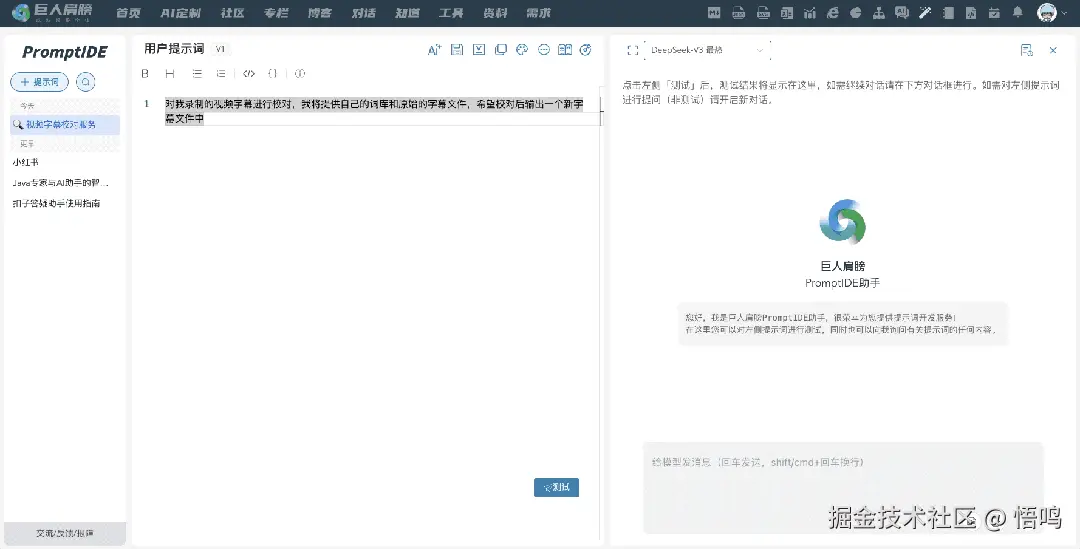The width and height of the screenshot is (1080, 549).
Task: Click the chat history icon in chat panel header
Action: coord(1026,50)
